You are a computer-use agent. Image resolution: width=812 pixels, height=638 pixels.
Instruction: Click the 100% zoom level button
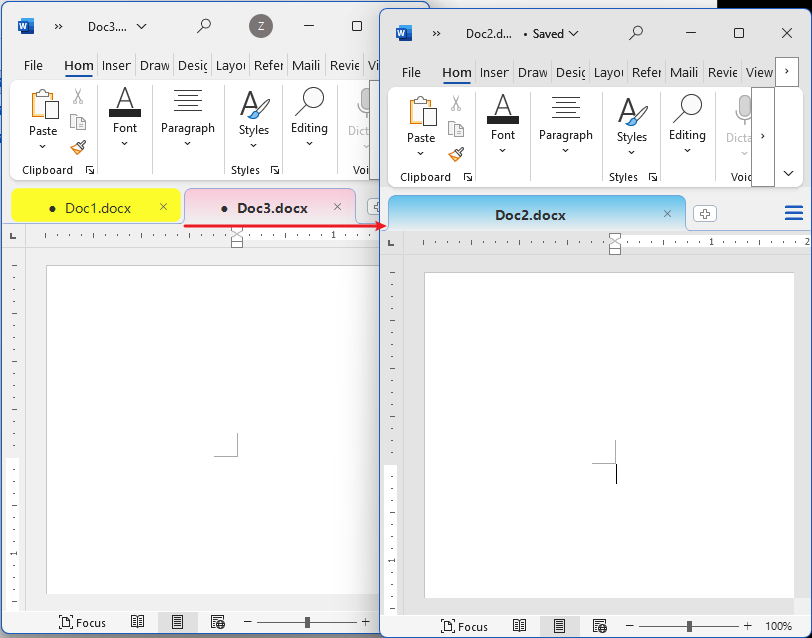(x=778, y=626)
